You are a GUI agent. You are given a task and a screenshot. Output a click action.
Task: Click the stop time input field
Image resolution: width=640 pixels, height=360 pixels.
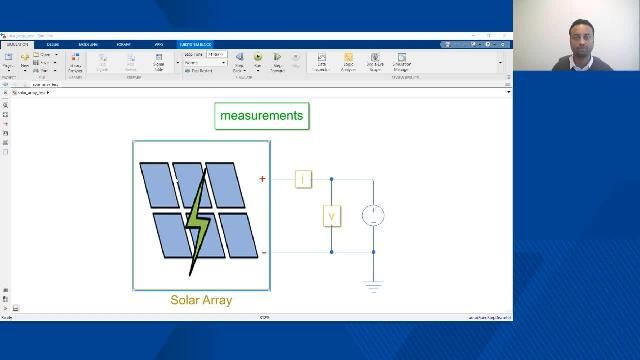[x=216, y=54]
